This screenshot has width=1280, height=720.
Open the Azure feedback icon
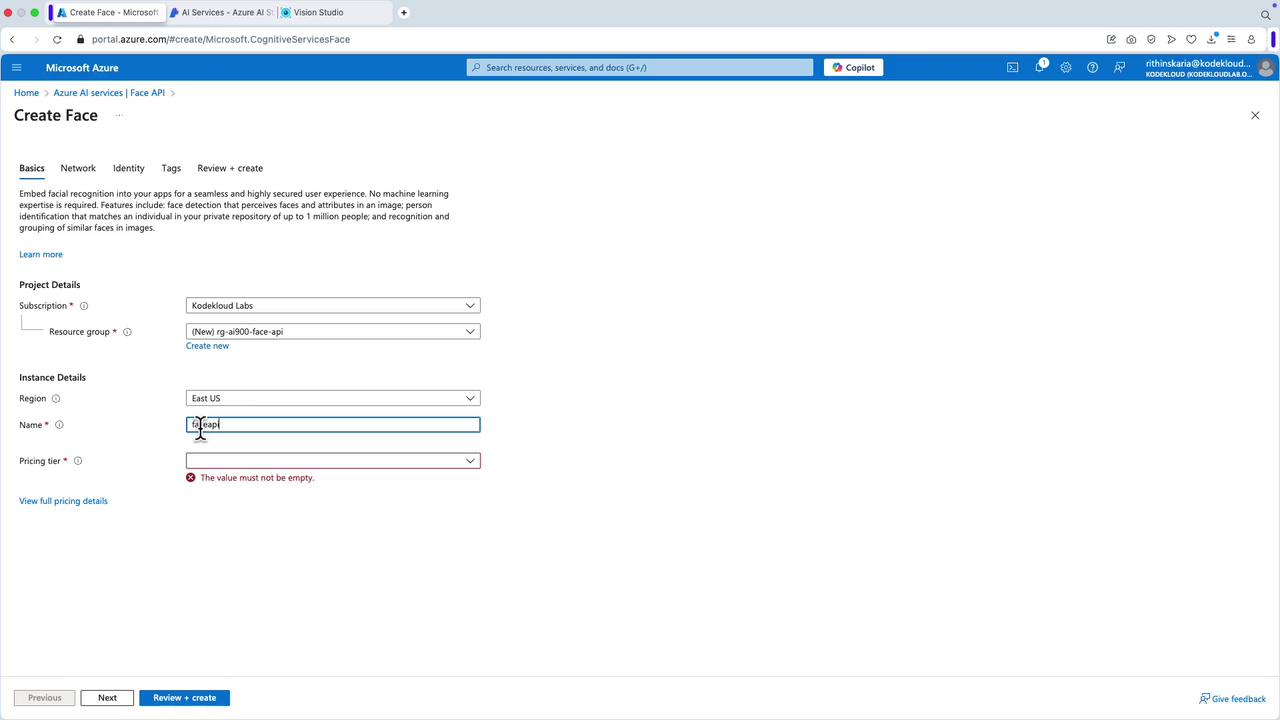tap(1119, 68)
